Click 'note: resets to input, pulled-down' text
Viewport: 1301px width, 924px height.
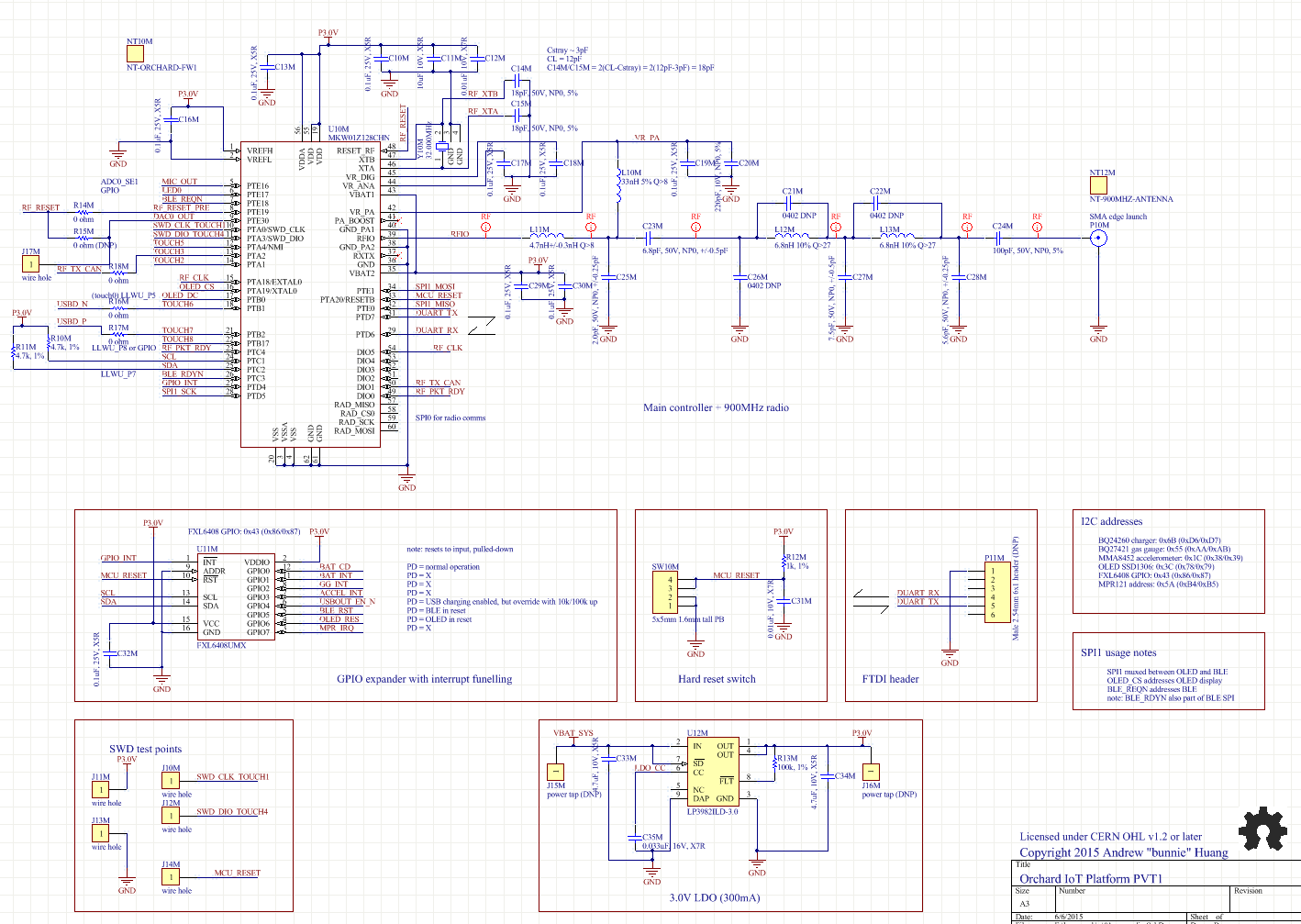click(x=460, y=549)
